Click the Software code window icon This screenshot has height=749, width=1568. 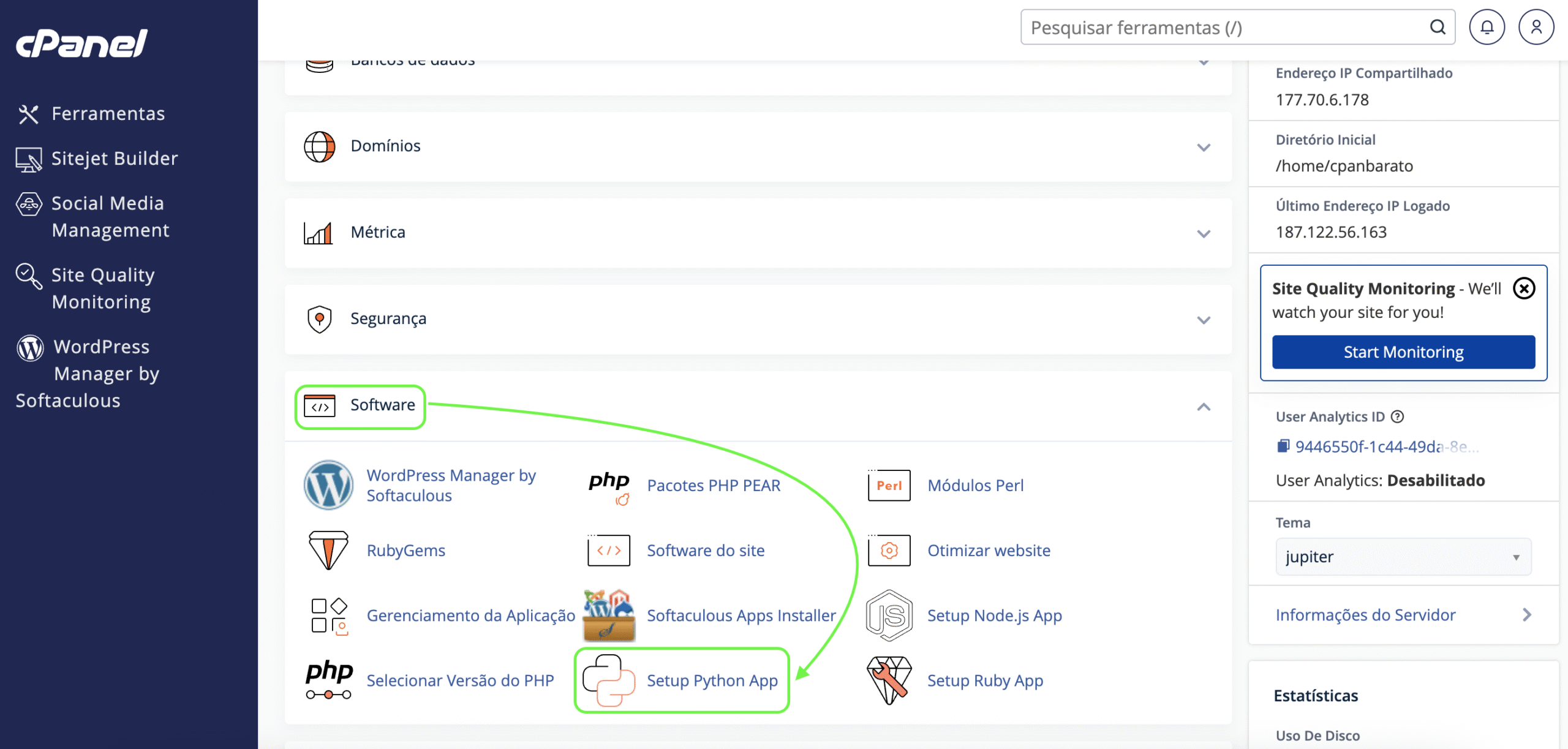[320, 406]
